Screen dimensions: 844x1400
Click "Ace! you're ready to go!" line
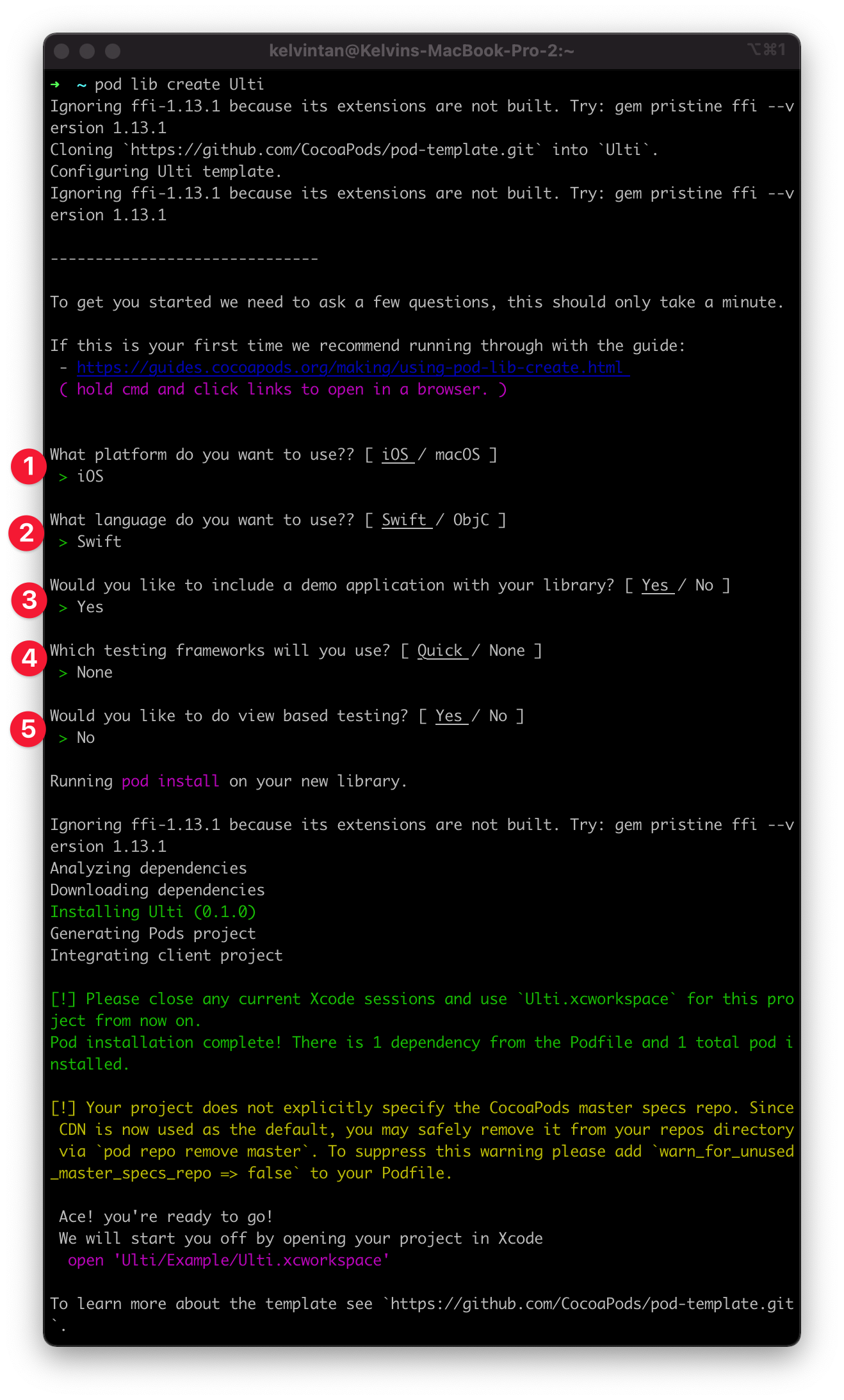pyautogui.click(x=166, y=1217)
